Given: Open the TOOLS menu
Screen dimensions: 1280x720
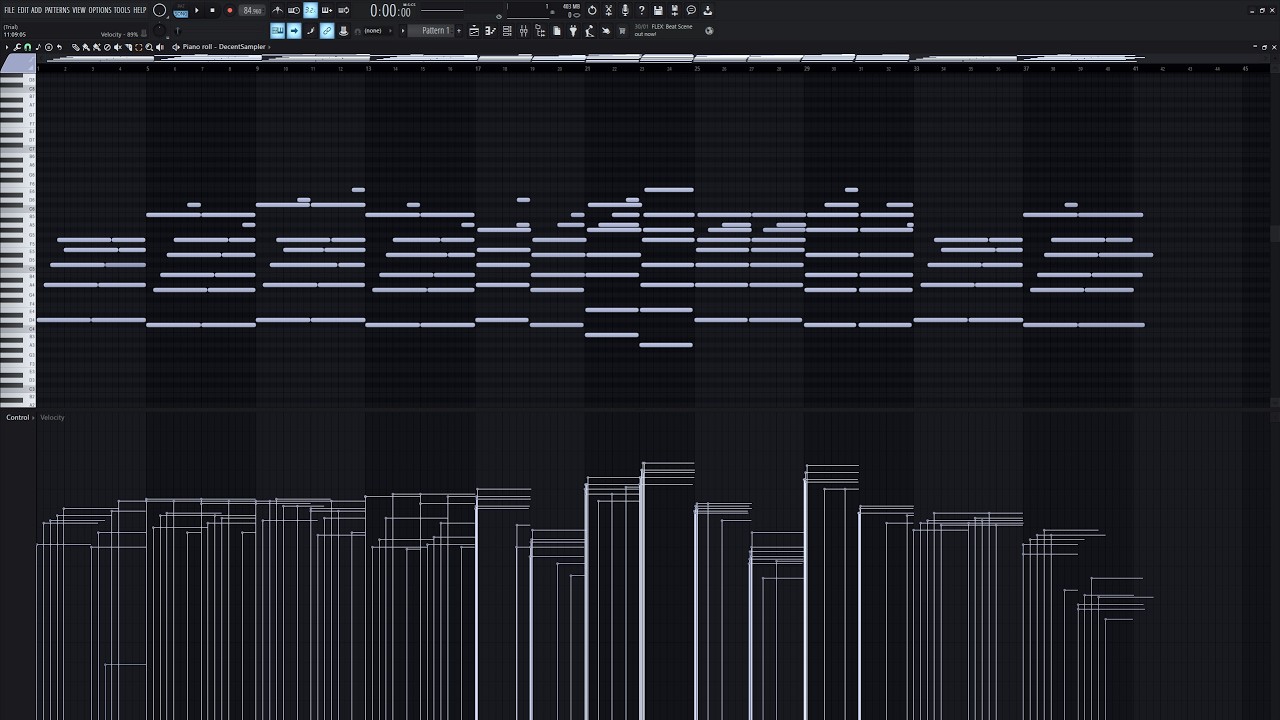Looking at the screenshot, I should pos(122,10).
